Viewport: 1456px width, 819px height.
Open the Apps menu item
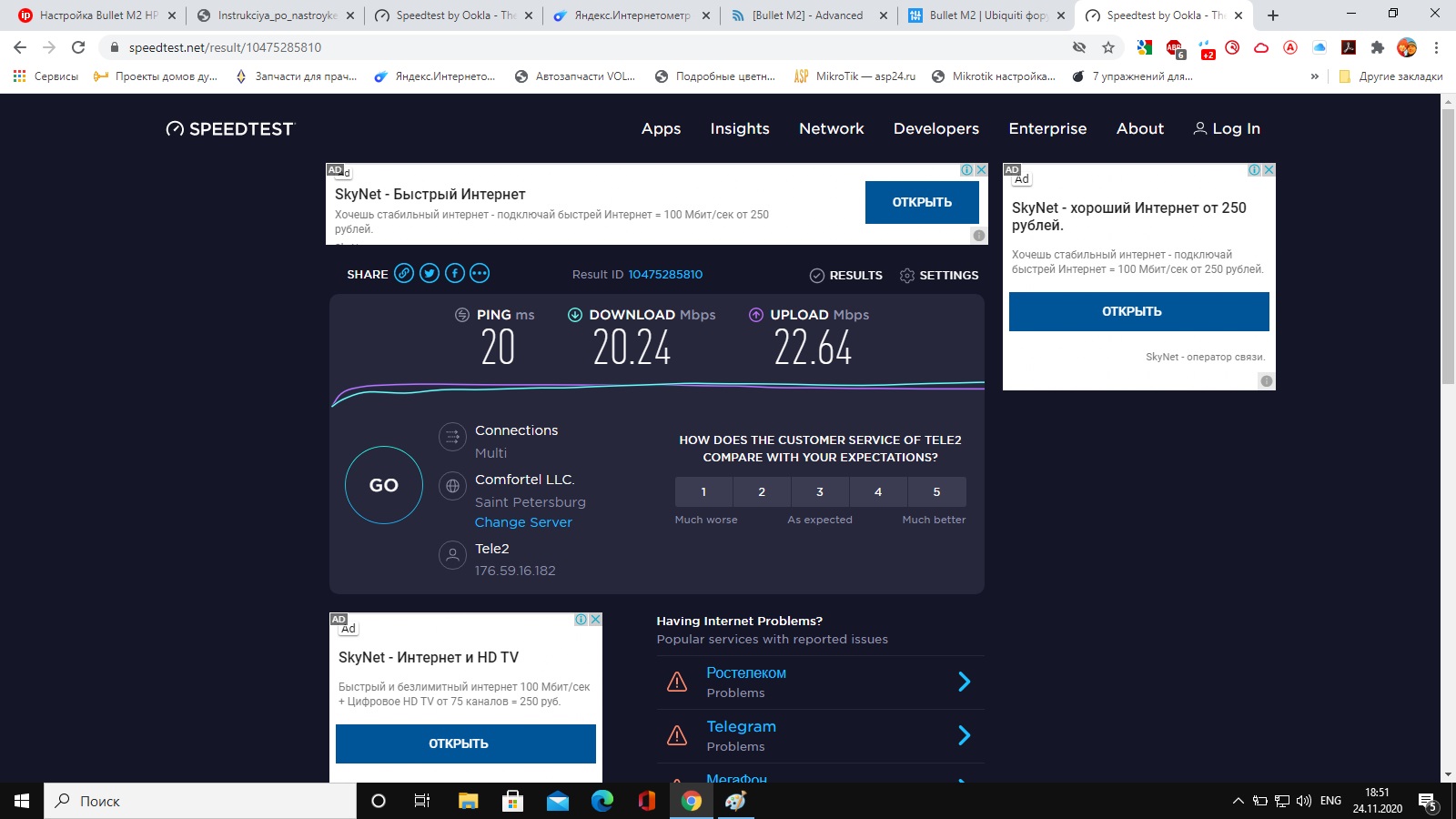click(661, 129)
